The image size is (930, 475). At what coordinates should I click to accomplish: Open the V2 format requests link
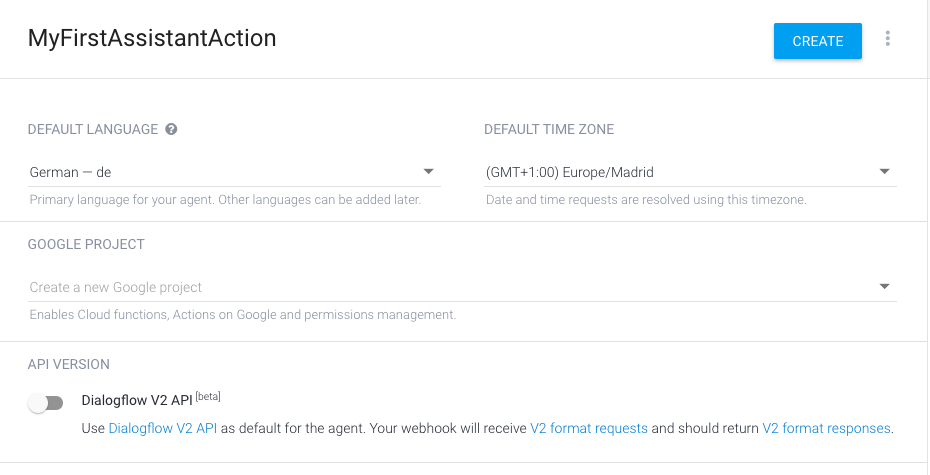pos(589,428)
